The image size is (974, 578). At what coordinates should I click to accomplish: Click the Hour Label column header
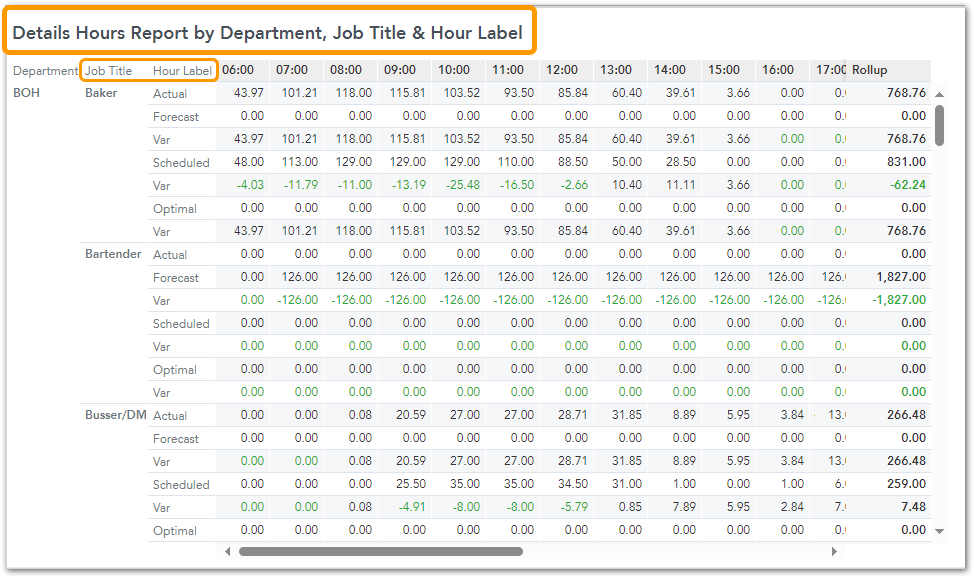pos(182,71)
